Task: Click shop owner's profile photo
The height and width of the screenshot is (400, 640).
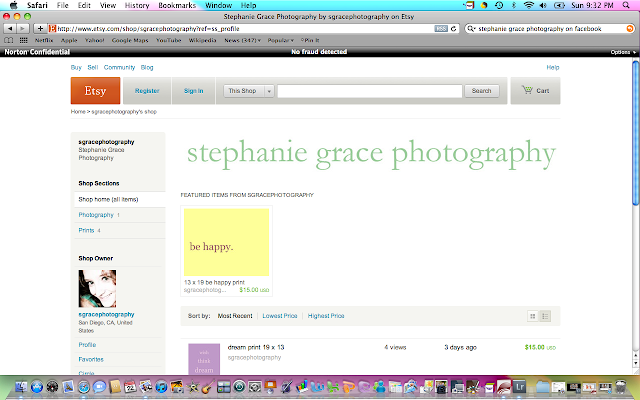Action: [x=97, y=289]
